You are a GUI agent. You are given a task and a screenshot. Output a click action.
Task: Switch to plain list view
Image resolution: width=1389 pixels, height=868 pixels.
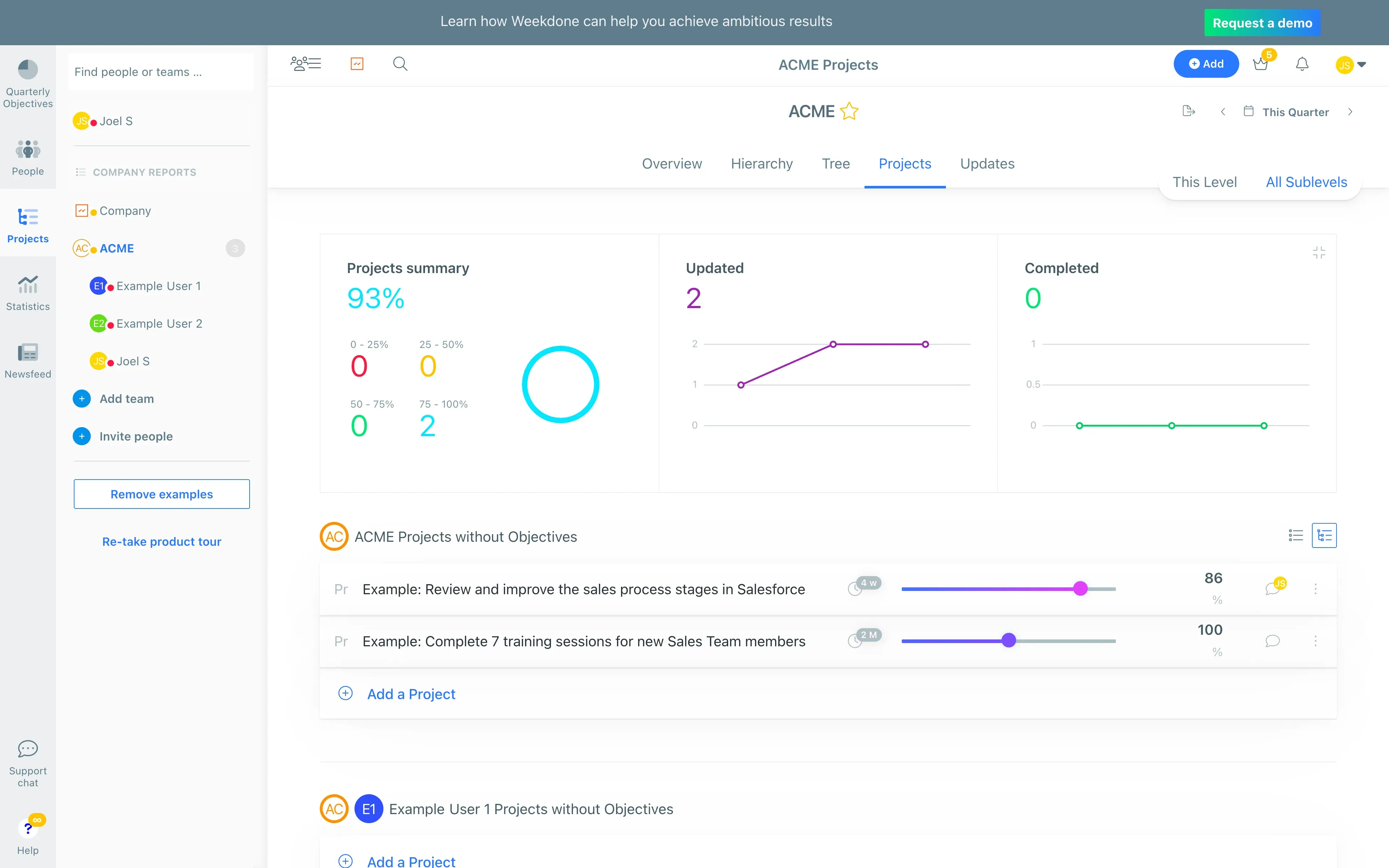point(1296,536)
